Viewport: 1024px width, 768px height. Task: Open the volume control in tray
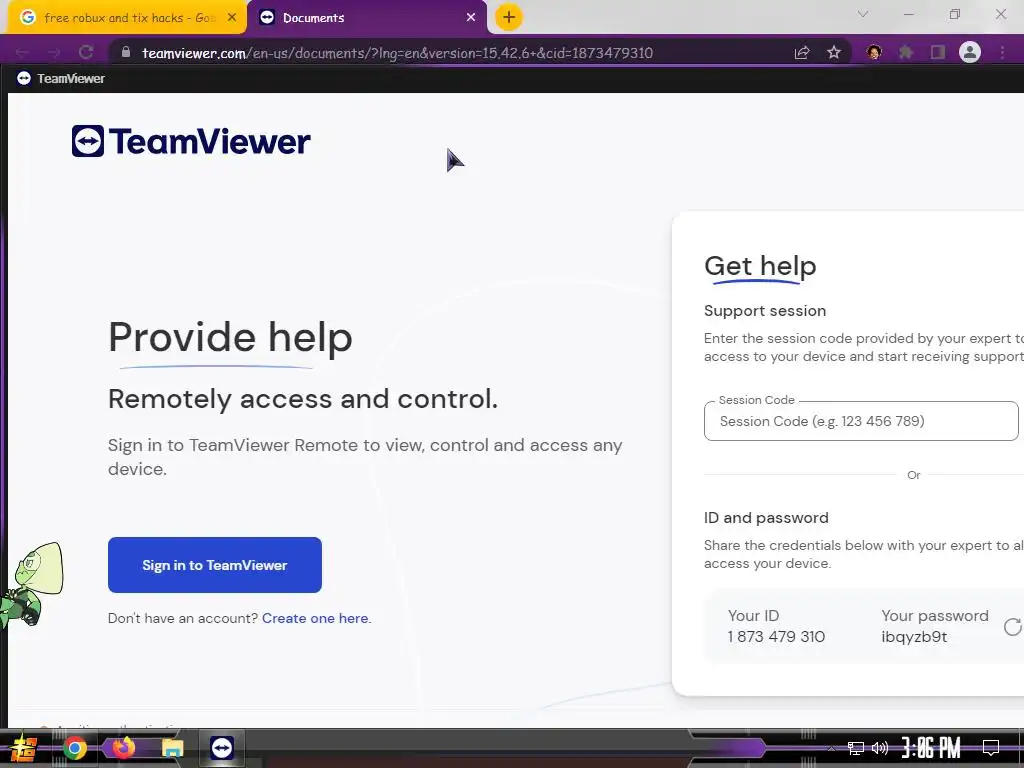[880, 748]
